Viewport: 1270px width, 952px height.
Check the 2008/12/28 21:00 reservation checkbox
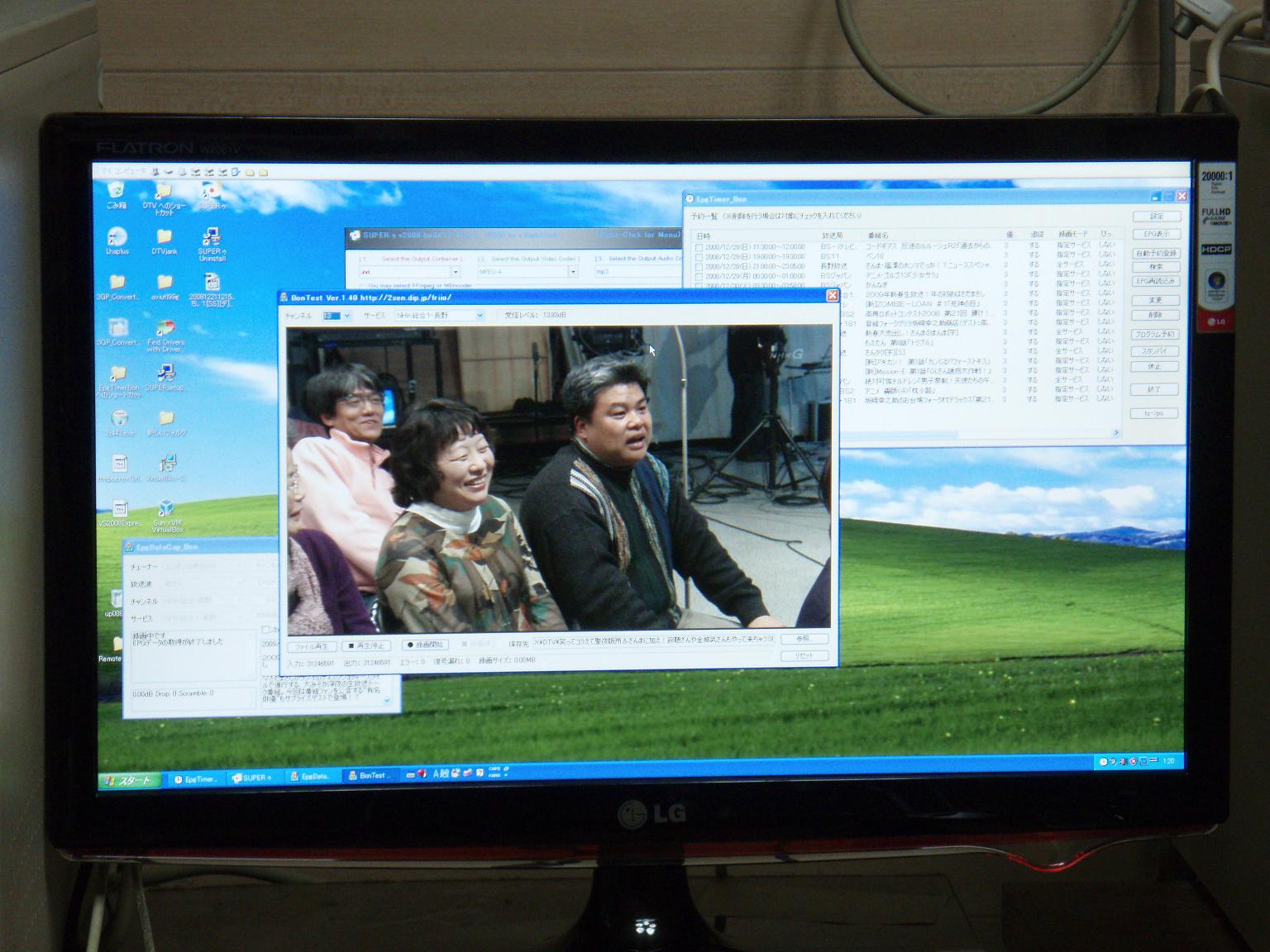pyautogui.click(x=699, y=267)
